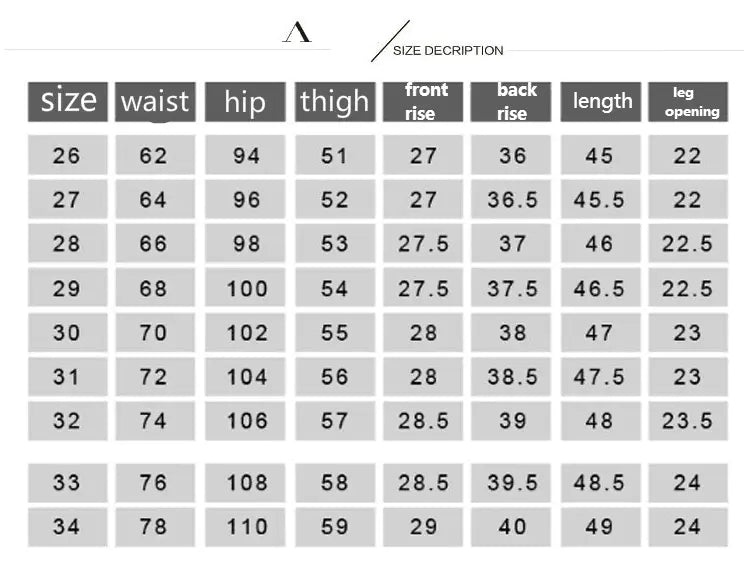Click the waist value 70 cell

pyautogui.click(x=154, y=333)
